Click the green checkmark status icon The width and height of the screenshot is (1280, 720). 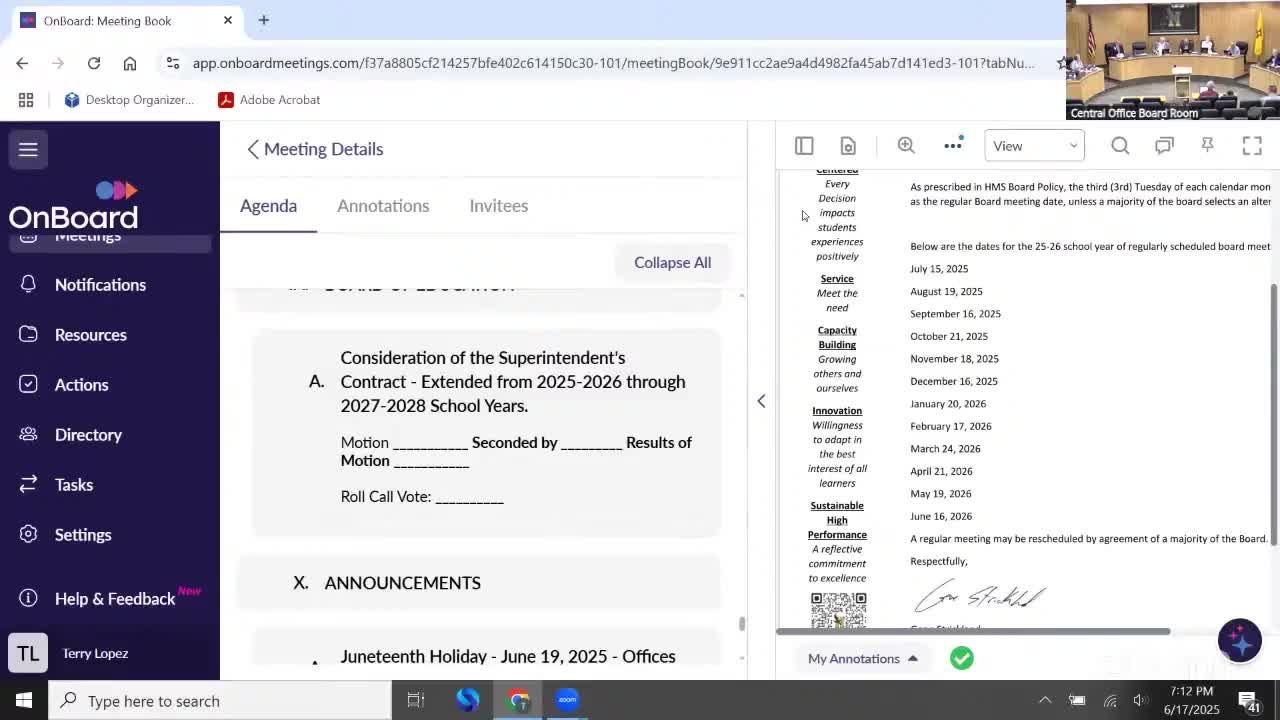coord(962,658)
